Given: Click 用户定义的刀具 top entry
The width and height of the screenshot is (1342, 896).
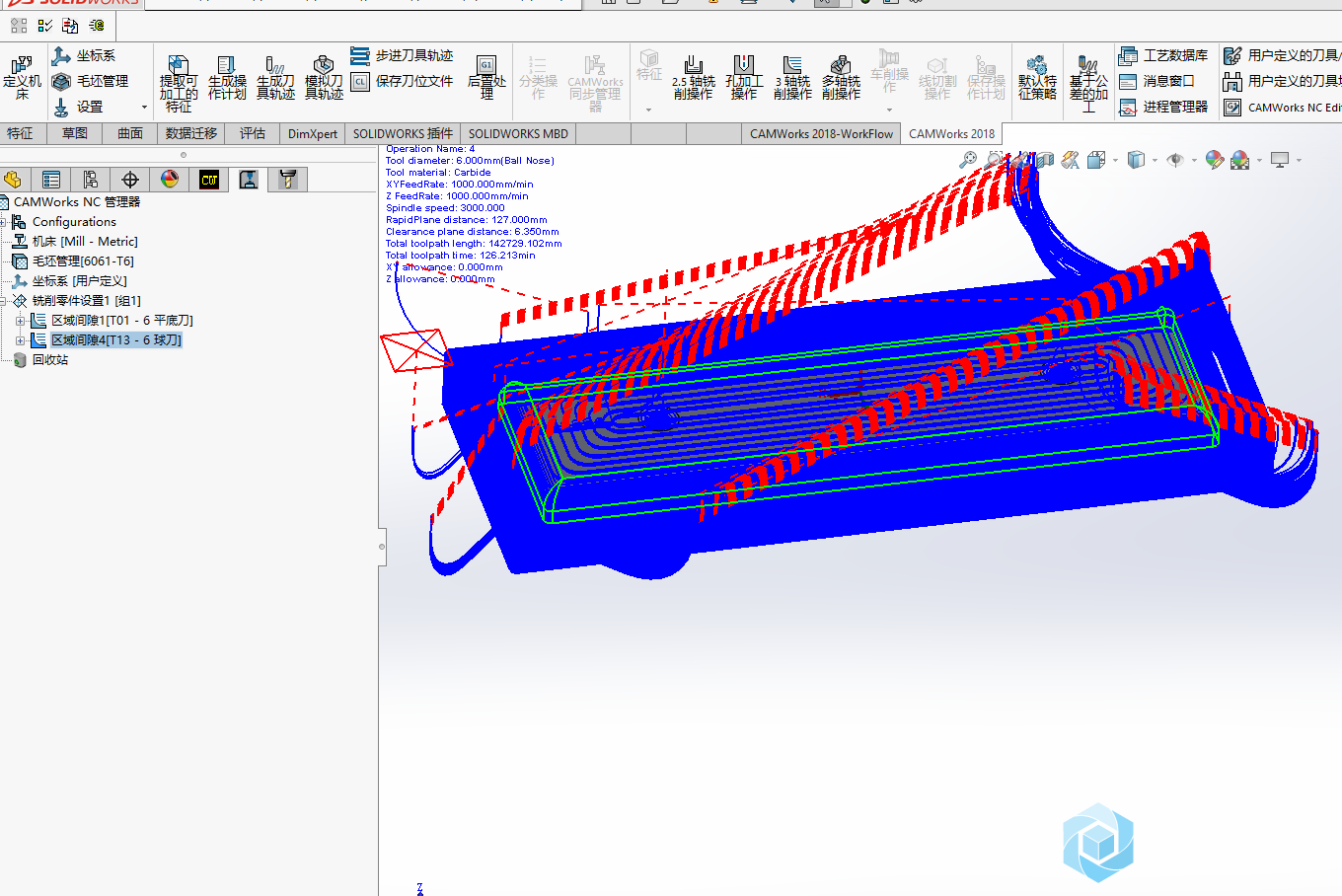Looking at the screenshot, I should pyautogui.click(x=1282, y=56).
